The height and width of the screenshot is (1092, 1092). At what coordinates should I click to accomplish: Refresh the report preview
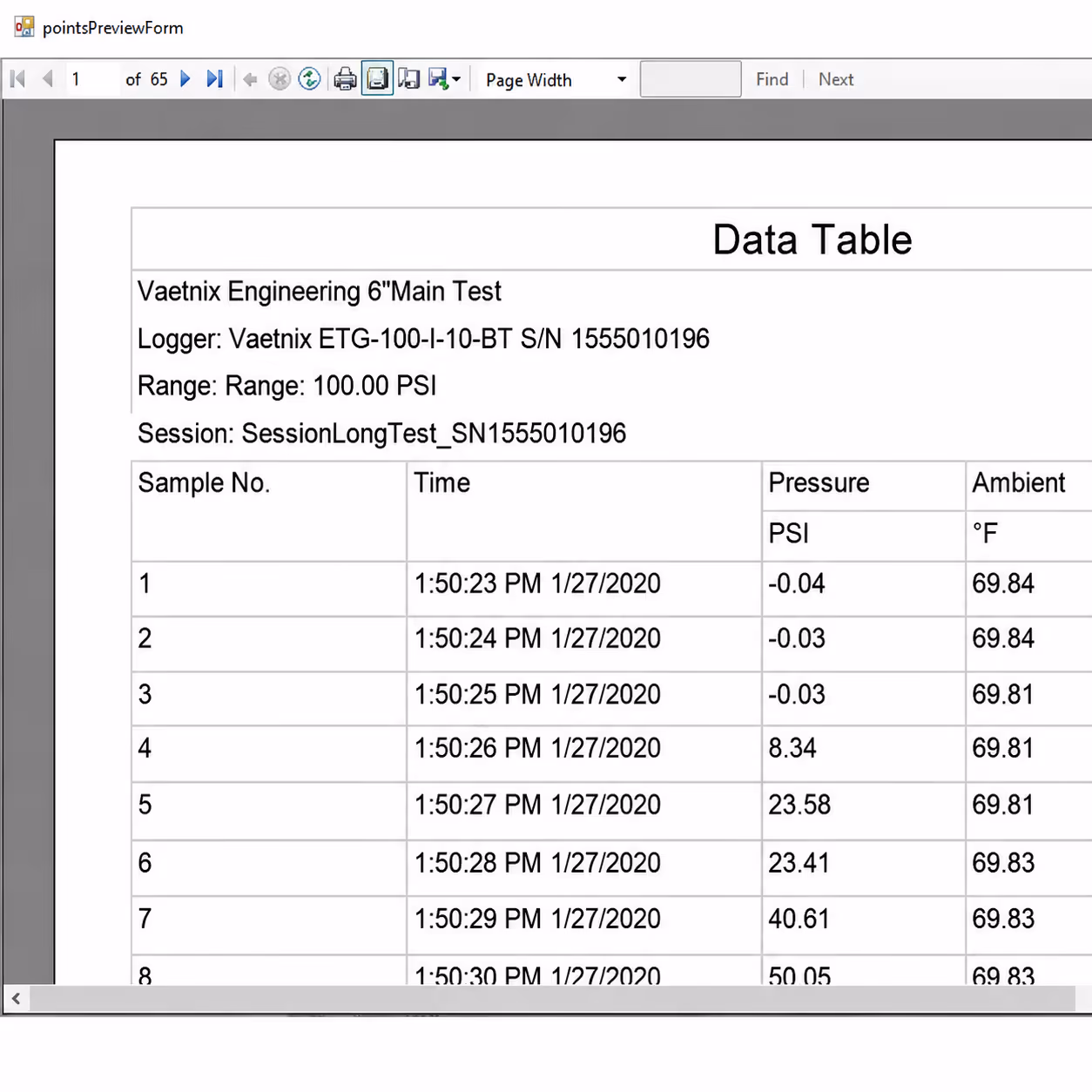point(309,79)
